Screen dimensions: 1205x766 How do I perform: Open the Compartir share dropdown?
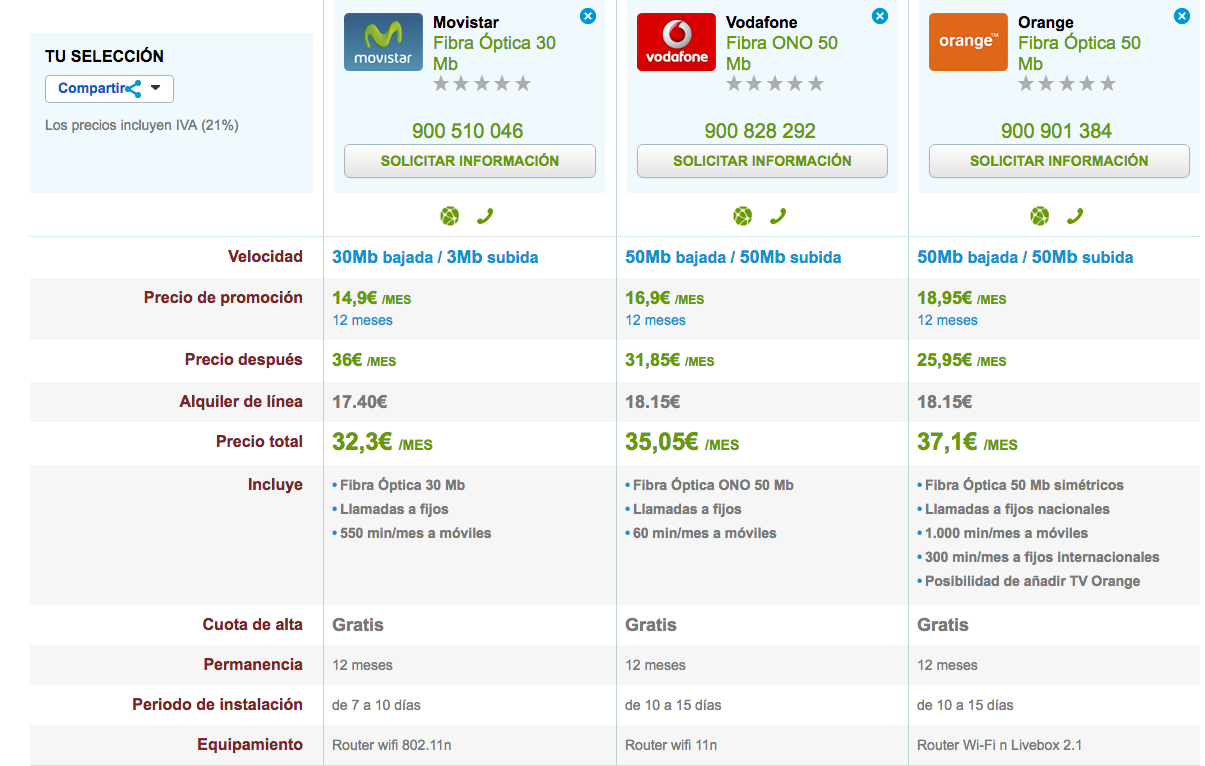[x=109, y=88]
